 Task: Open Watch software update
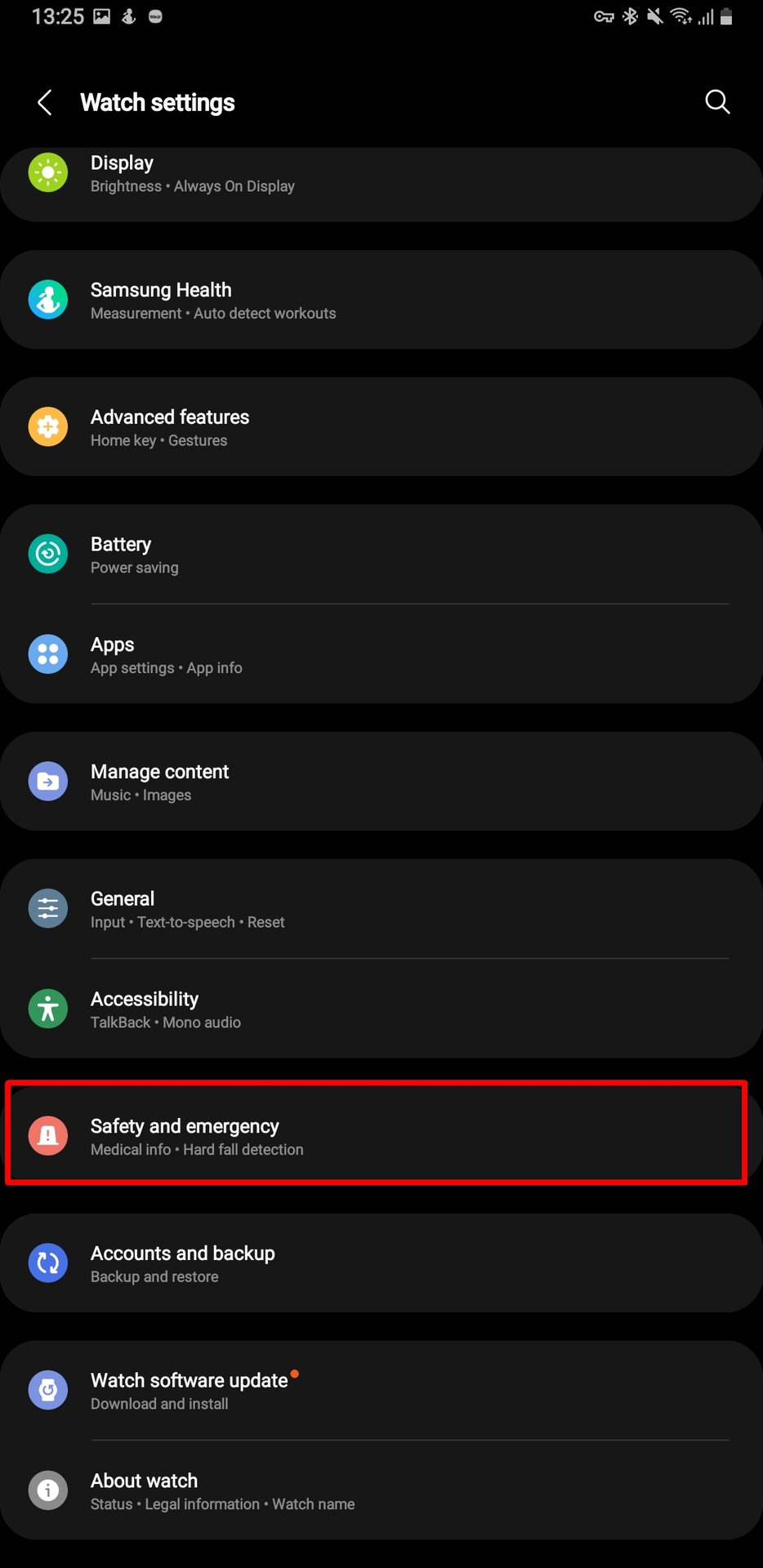tap(381, 1390)
